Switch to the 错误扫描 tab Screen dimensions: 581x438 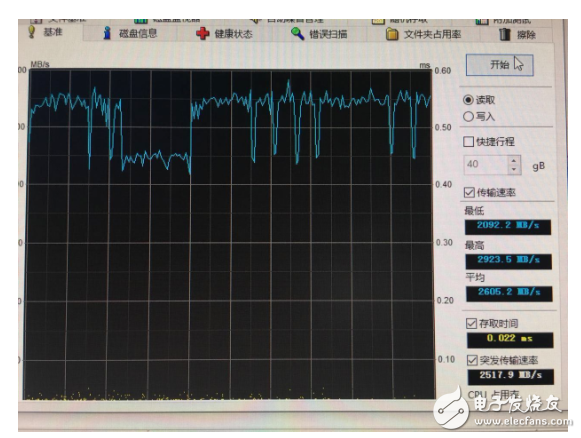[x=319, y=34]
